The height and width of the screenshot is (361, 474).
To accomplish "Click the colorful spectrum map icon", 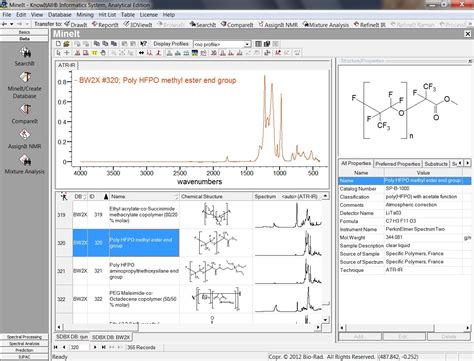I will click(x=195, y=53).
